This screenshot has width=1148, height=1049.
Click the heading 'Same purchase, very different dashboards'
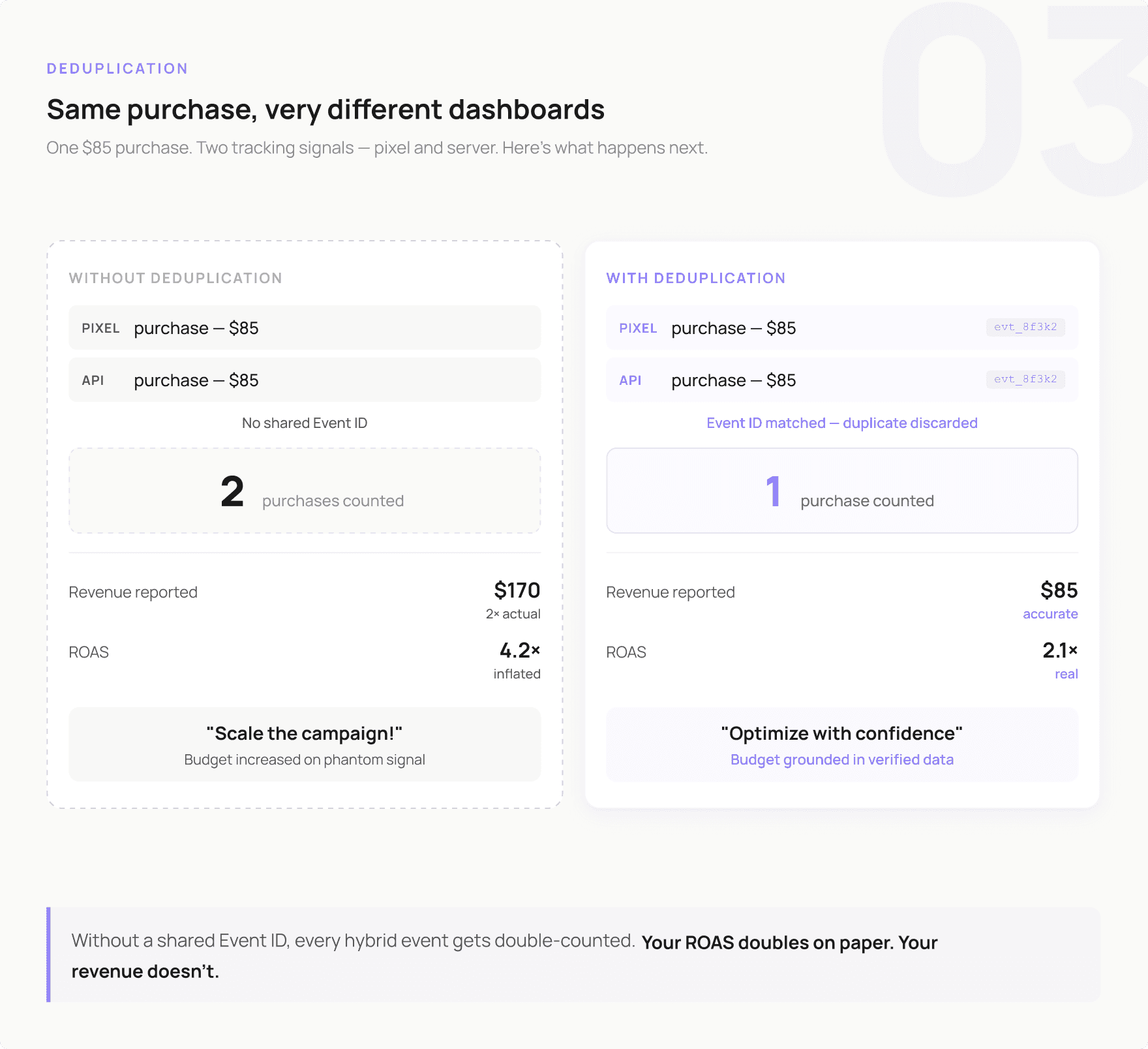[325, 110]
